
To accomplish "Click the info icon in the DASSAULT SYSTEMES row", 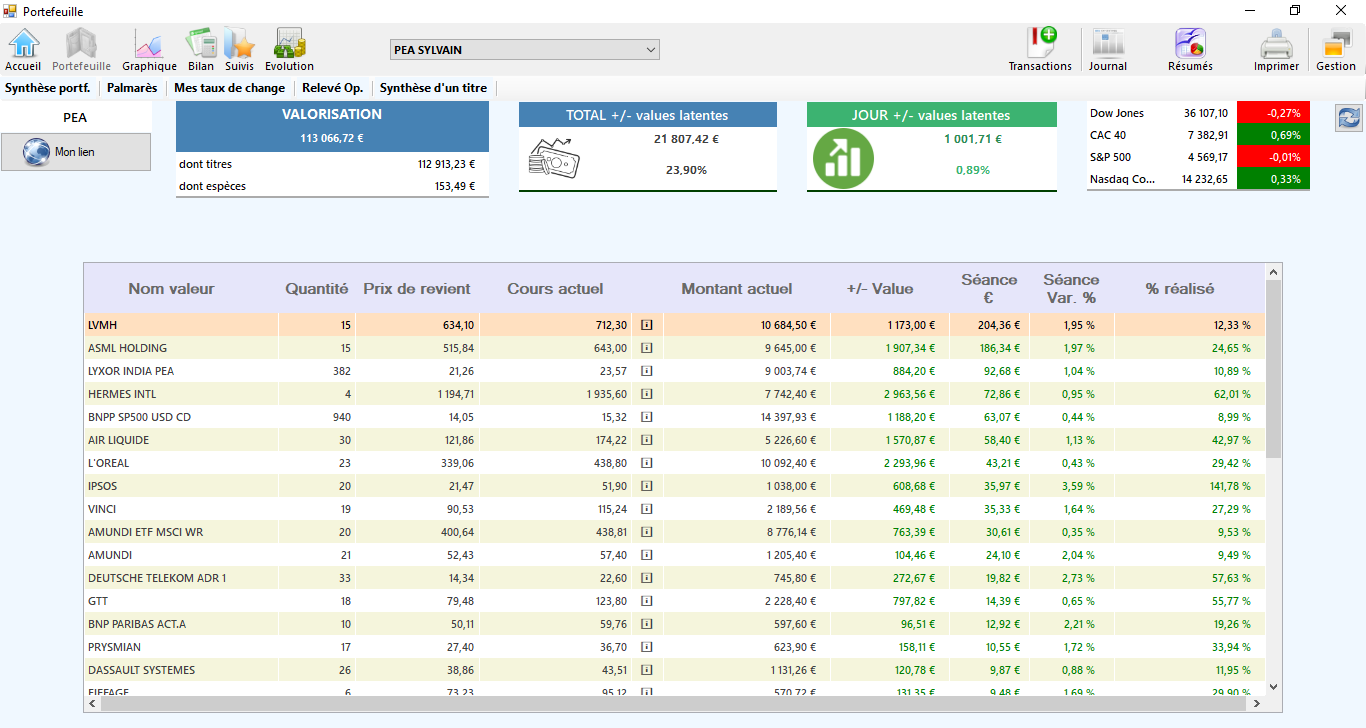I will (646, 670).
